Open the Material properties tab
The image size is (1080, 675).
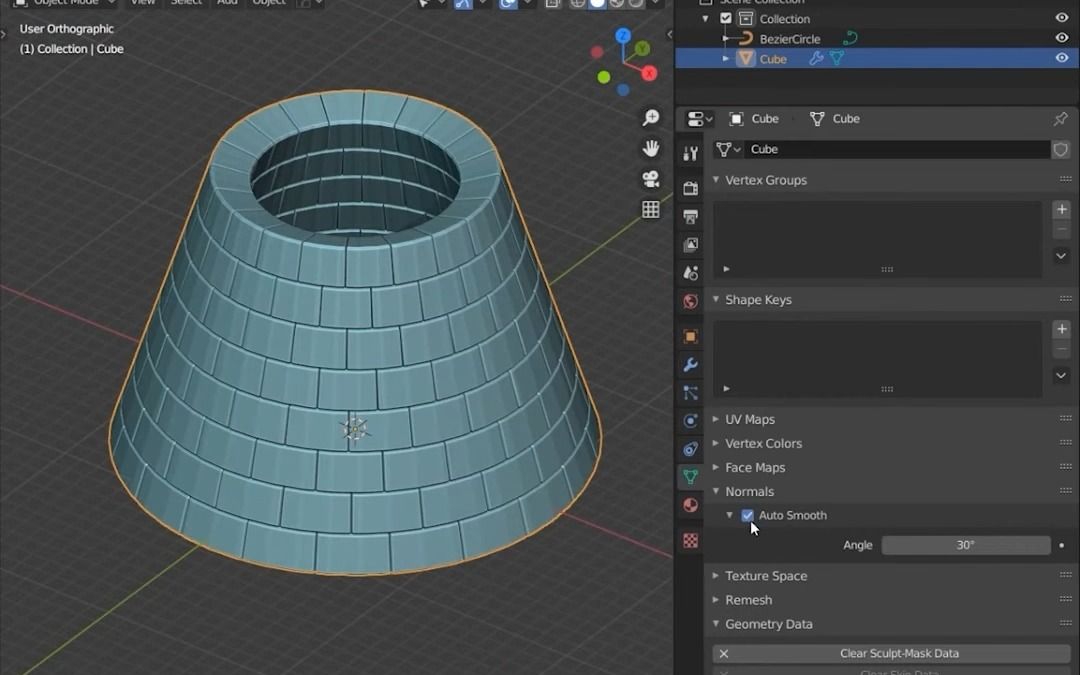pos(690,505)
